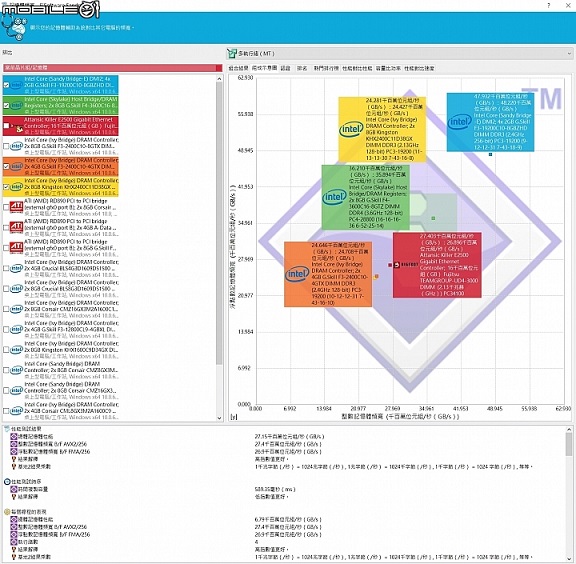This screenshot has width=576, height=564.
Task: Click the Intel logo in the yellow chart box
Action: [x=351, y=129]
